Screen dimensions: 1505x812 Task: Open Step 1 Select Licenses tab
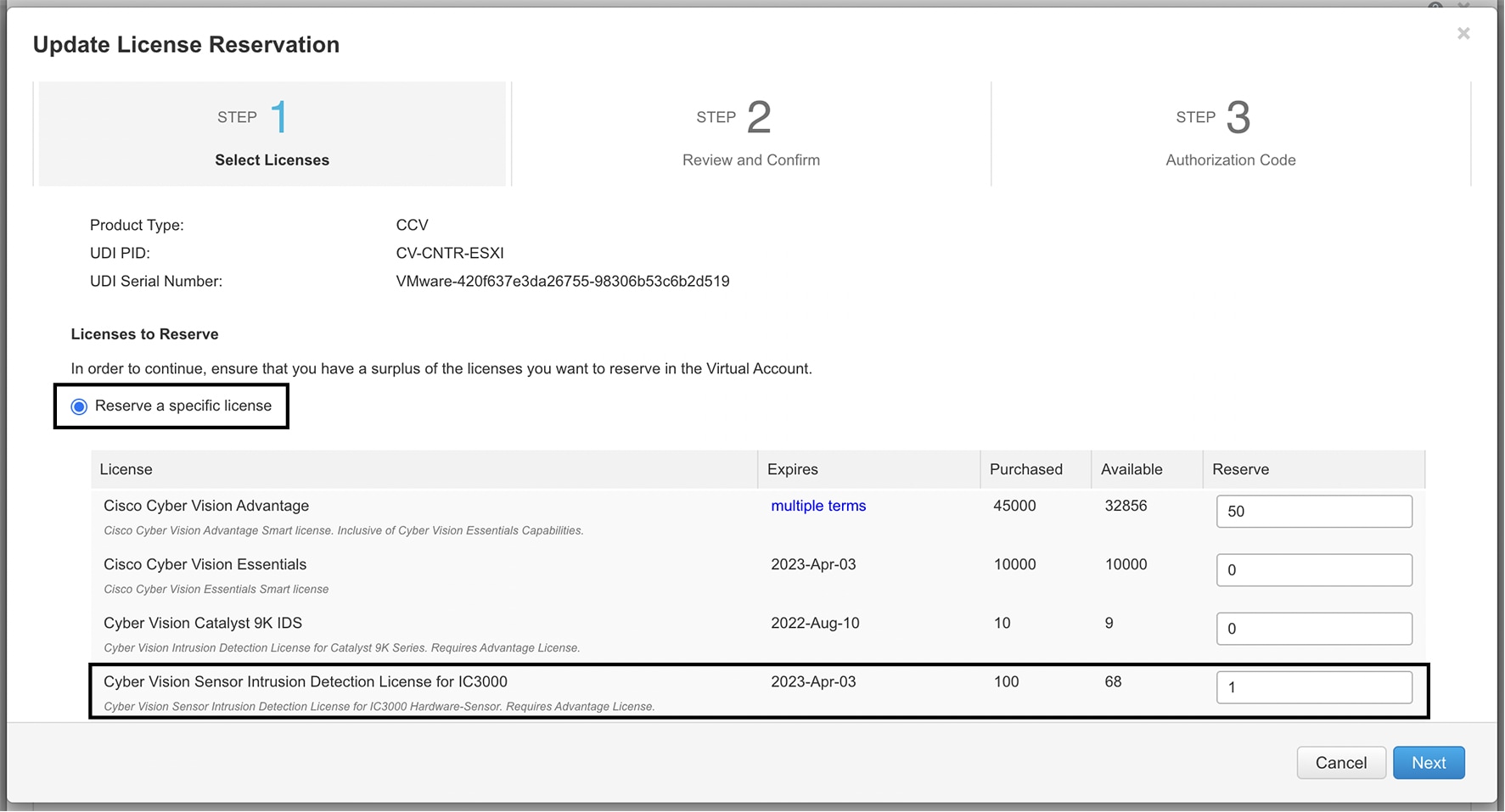click(272, 134)
